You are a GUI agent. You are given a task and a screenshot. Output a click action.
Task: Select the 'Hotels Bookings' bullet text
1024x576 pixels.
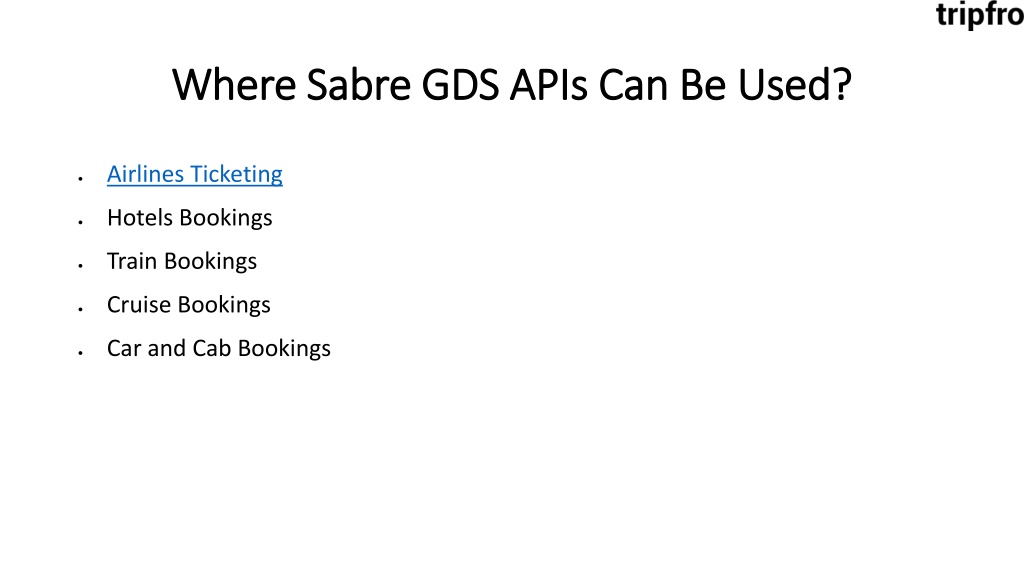click(x=189, y=218)
